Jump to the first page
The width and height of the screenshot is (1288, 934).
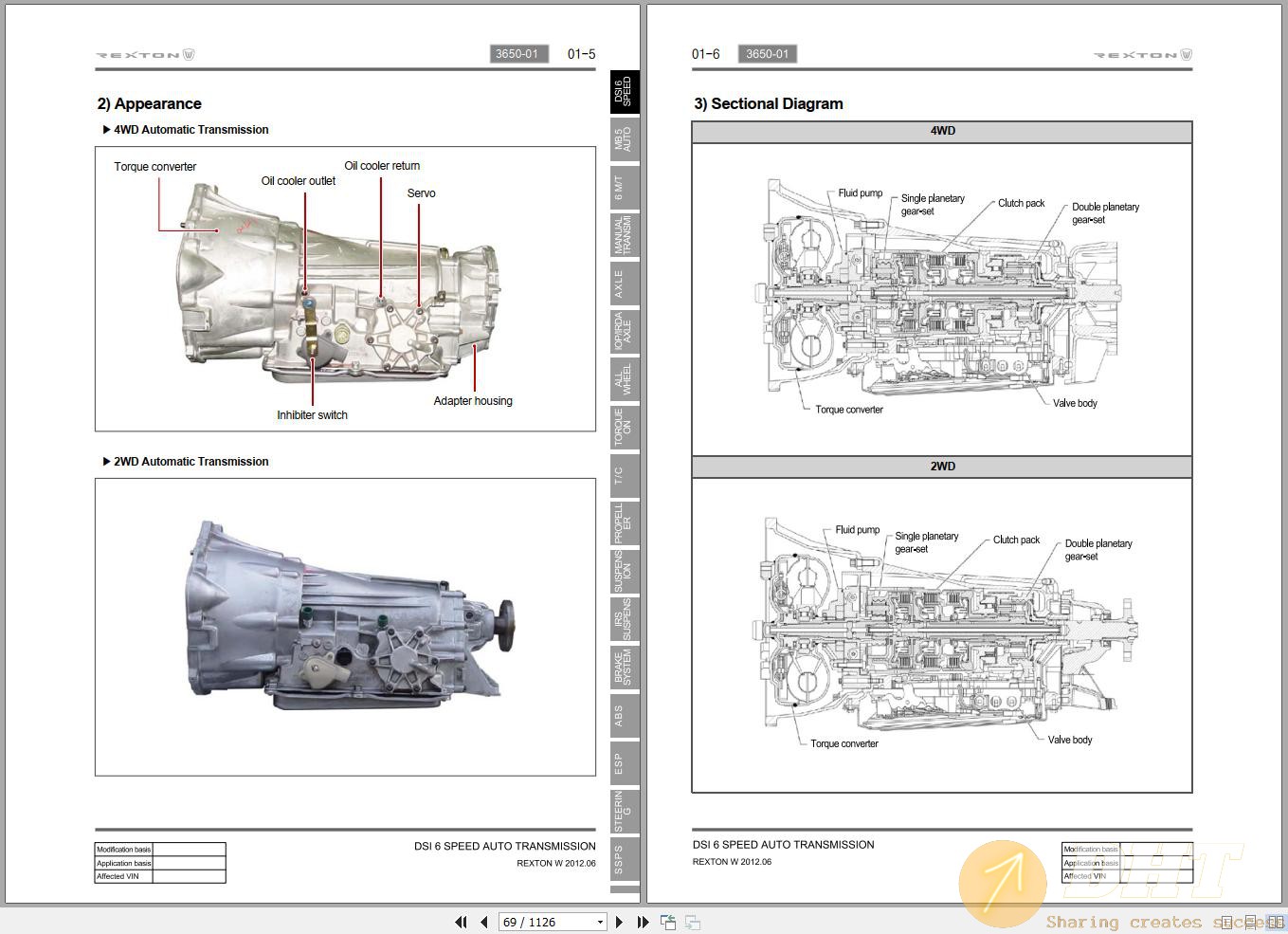[x=461, y=922]
